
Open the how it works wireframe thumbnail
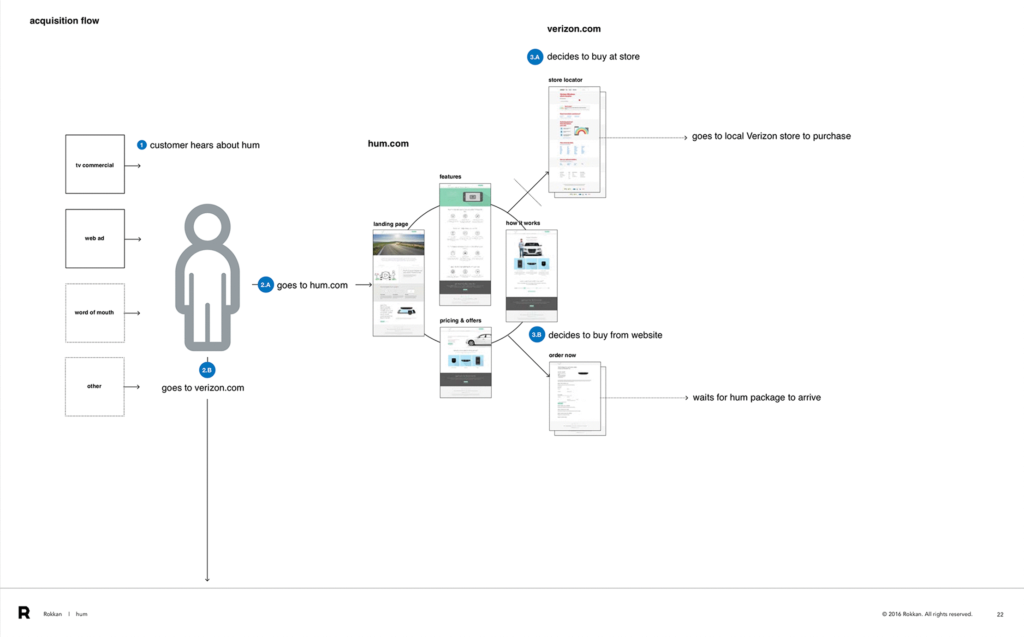pyautogui.click(x=532, y=275)
